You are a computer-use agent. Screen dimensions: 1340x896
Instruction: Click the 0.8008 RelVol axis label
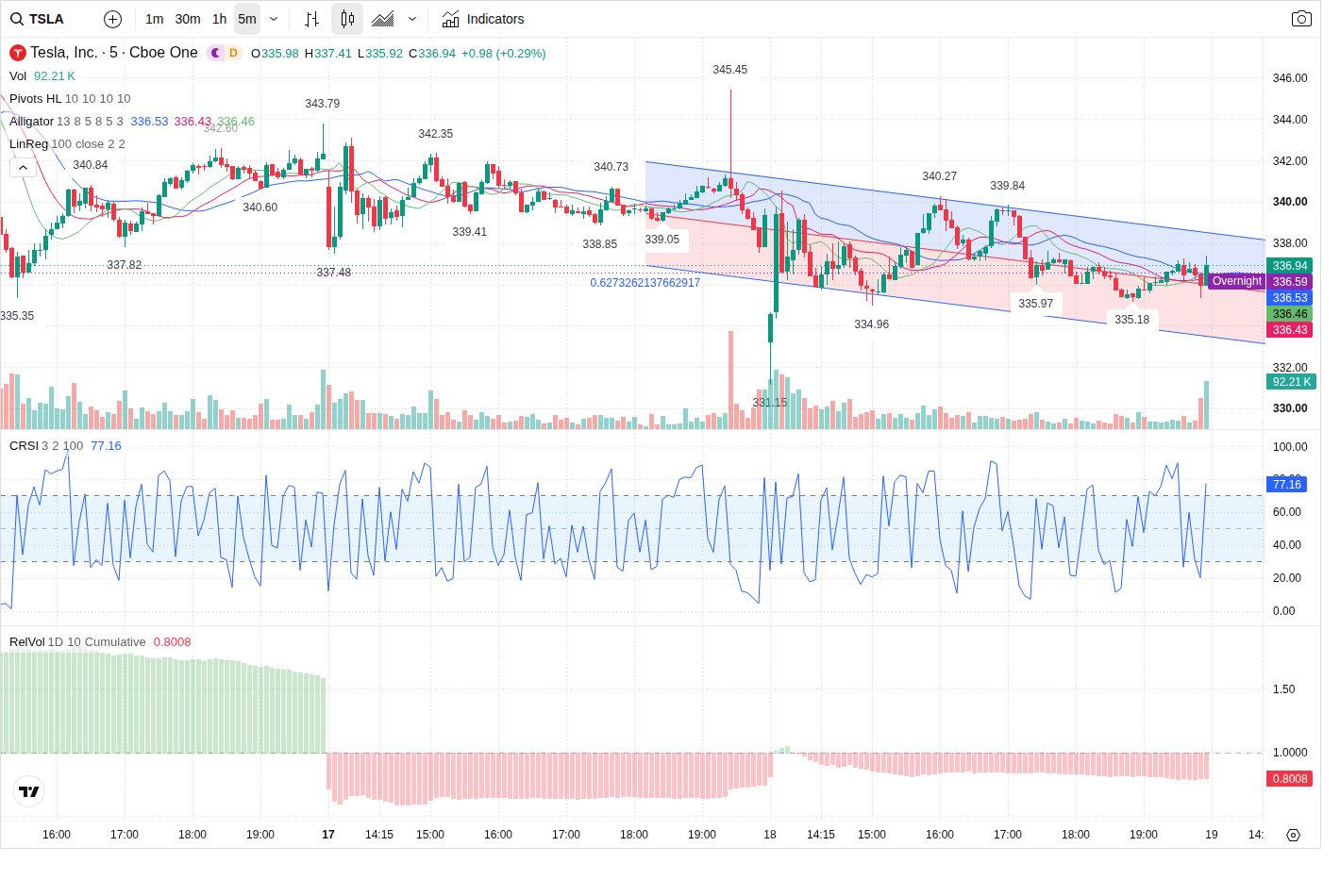[1289, 779]
